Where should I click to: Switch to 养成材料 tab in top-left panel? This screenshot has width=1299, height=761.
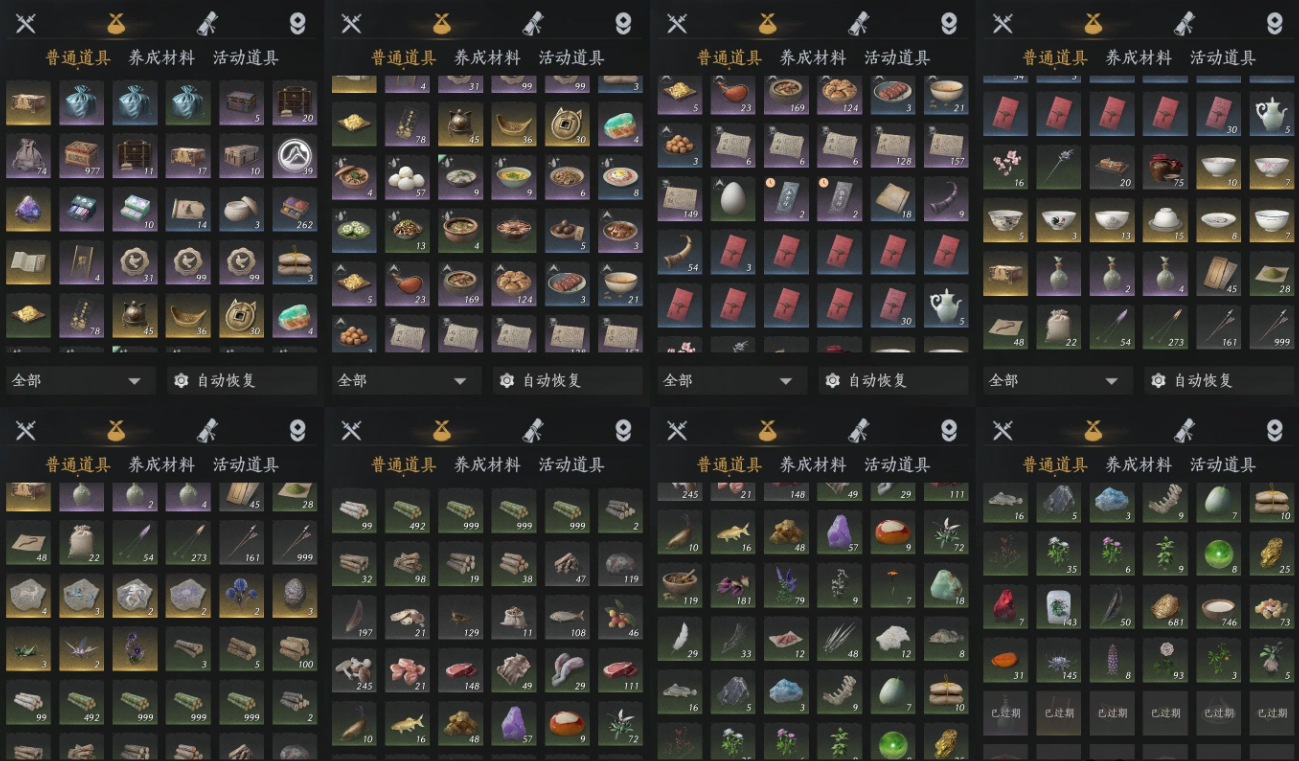(x=161, y=57)
